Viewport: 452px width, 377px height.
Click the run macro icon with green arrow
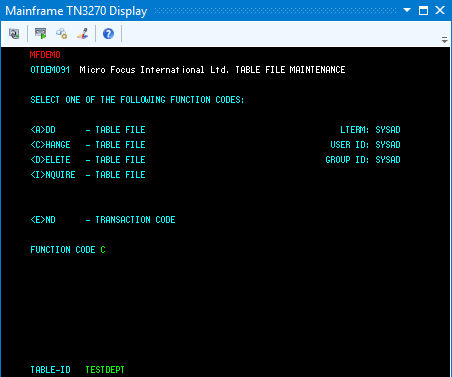[41, 34]
